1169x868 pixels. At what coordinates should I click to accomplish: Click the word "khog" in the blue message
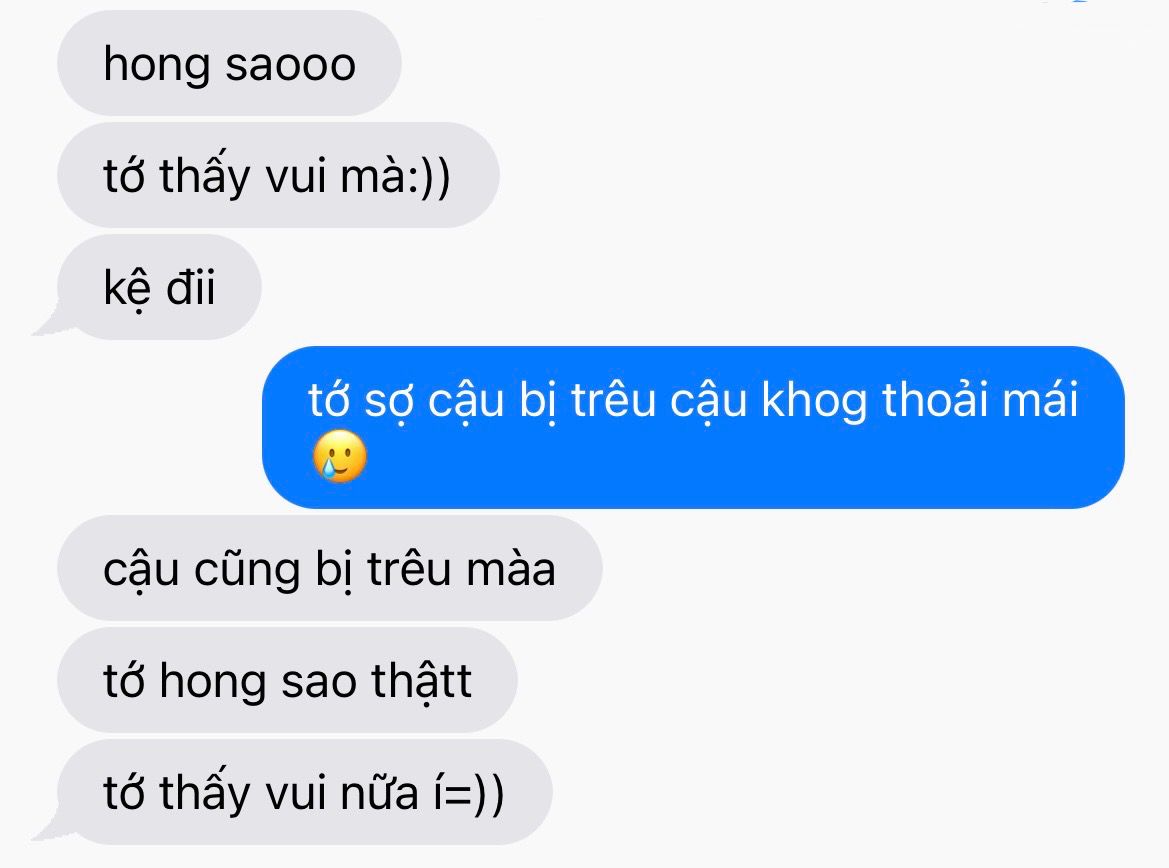pyautogui.click(x=814, y=401)
